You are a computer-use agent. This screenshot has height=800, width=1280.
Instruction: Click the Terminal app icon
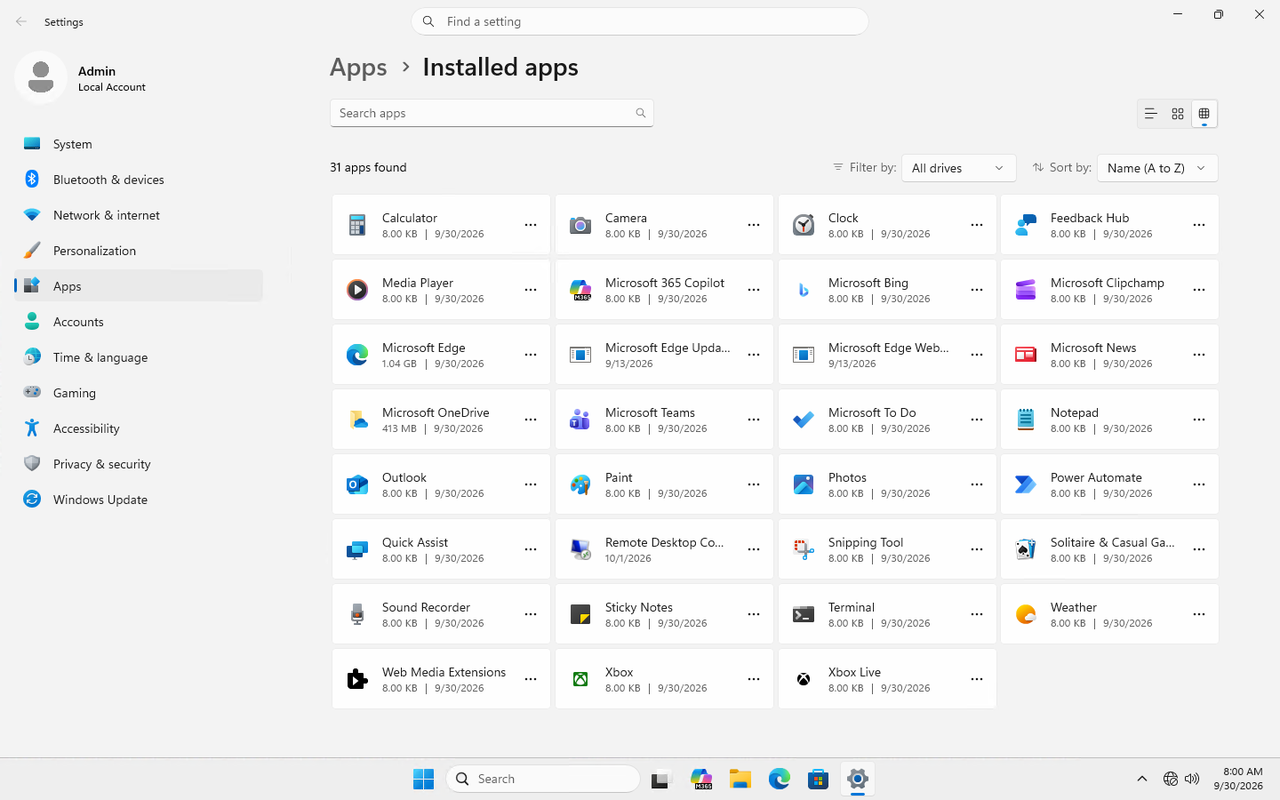pyautogui.click(x=803, y=615)
